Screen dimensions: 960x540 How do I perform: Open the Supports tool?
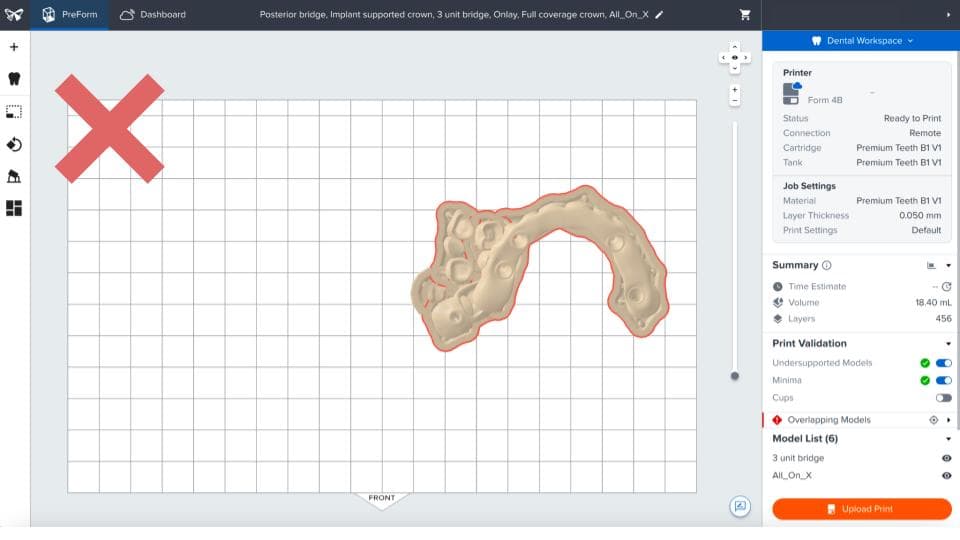[x=14, y=176]
